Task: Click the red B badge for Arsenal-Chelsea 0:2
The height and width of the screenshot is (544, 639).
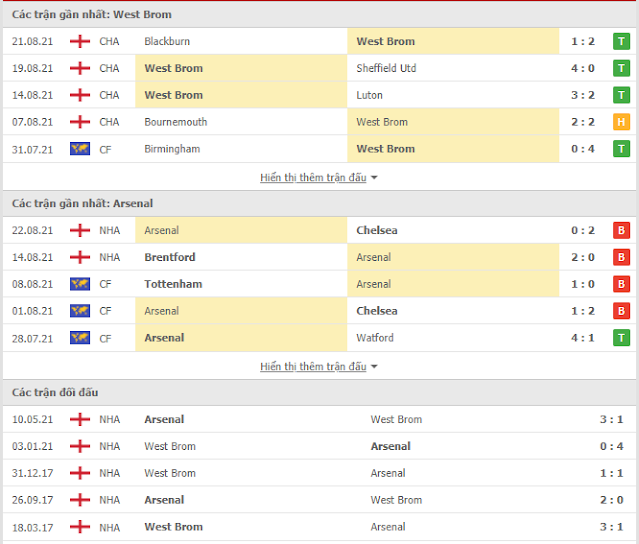Action: pos(621,230)
